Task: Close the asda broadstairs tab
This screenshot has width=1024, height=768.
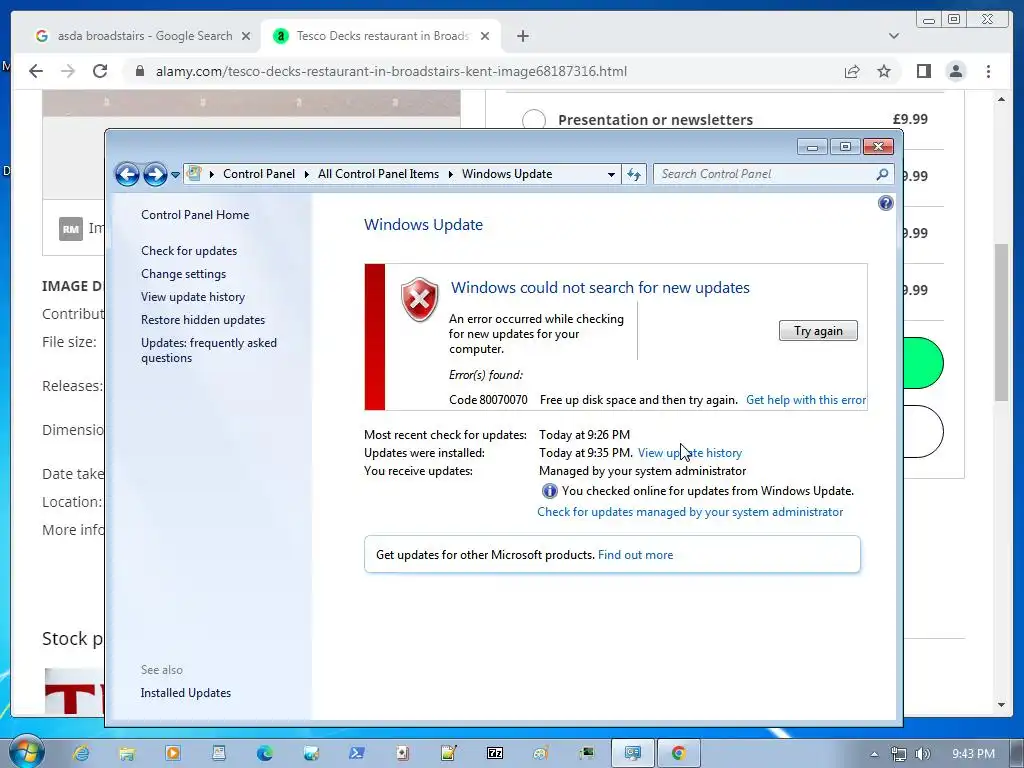Action: [246, 36]
